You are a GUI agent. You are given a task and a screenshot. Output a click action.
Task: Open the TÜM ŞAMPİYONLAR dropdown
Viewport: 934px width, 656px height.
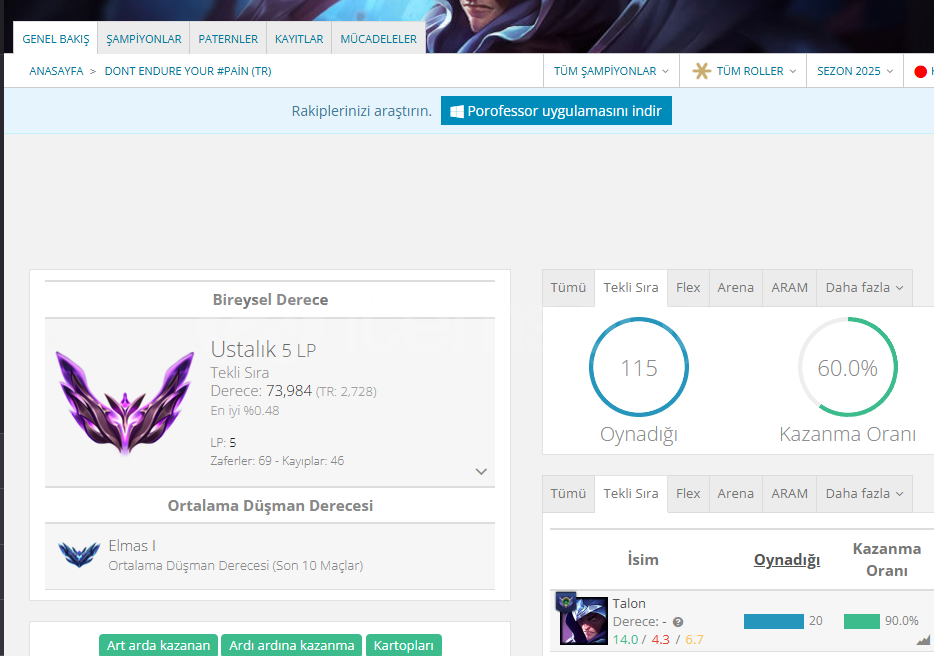[611, 71]
